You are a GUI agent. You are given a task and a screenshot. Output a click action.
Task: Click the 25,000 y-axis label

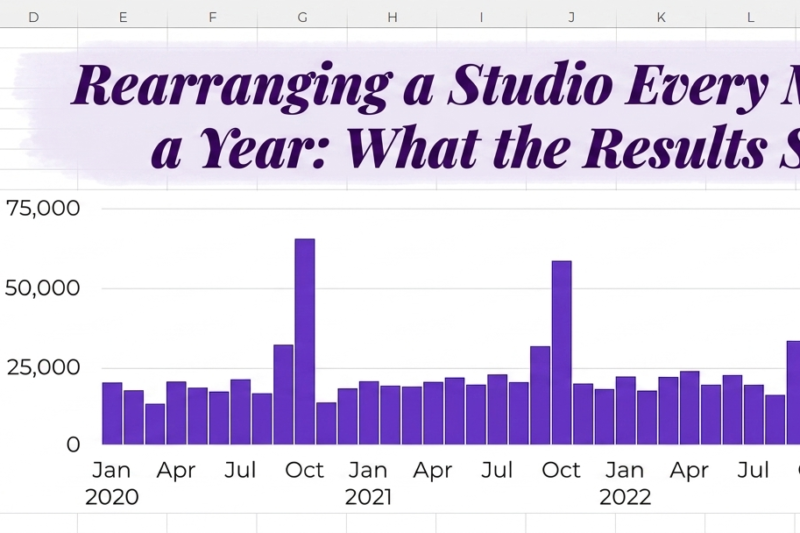coord(43,367)
